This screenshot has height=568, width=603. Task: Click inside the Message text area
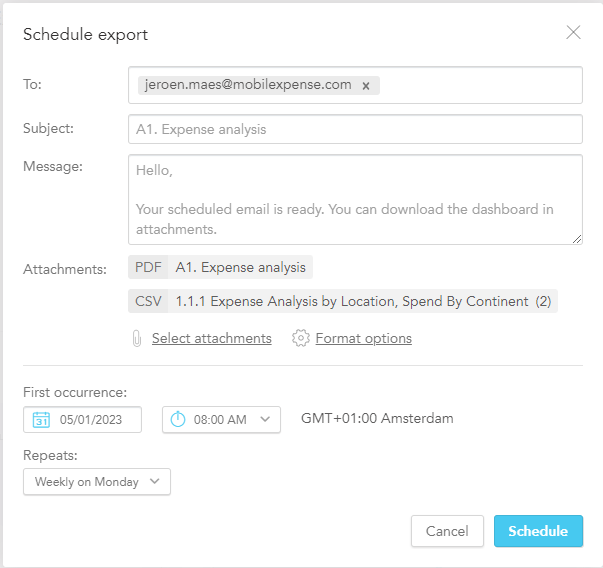coord(355,198)
